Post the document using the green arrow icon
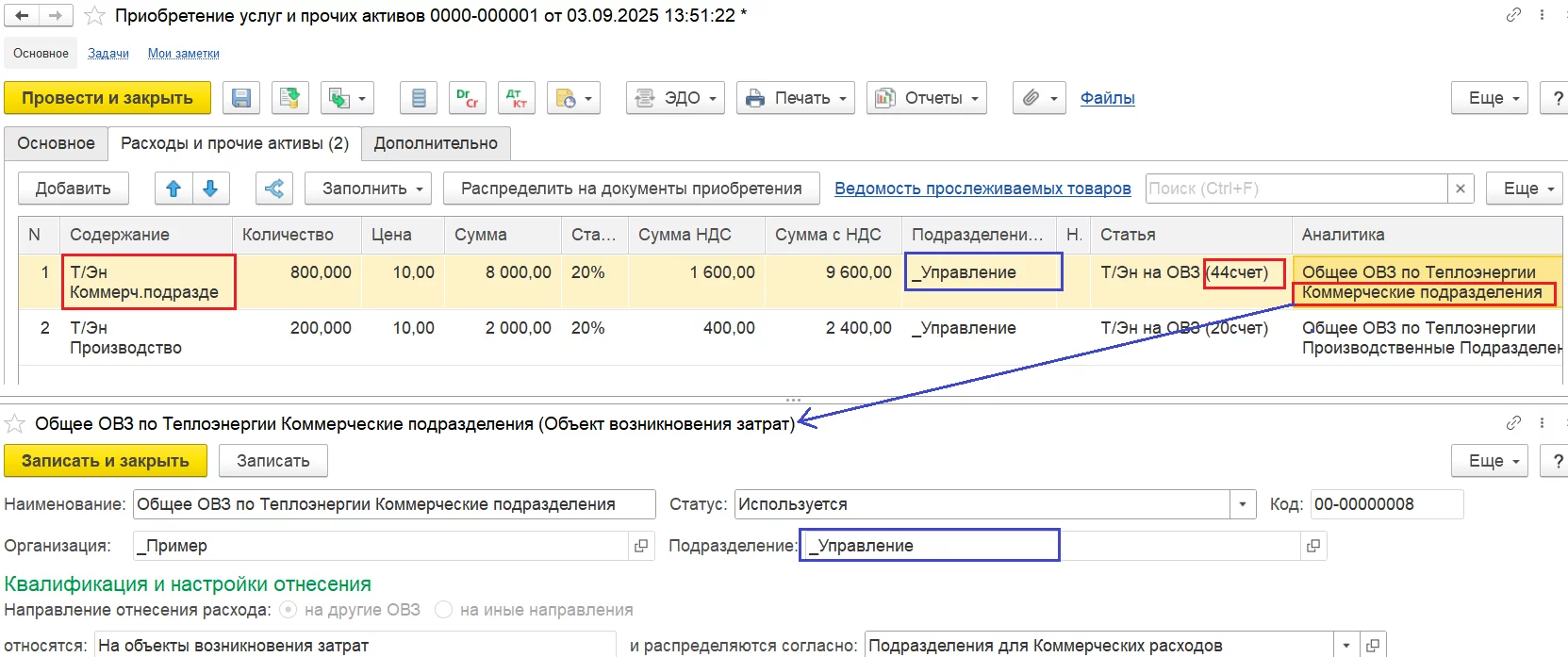Viewport: 1568px width, 657px height. pos(290,98)
